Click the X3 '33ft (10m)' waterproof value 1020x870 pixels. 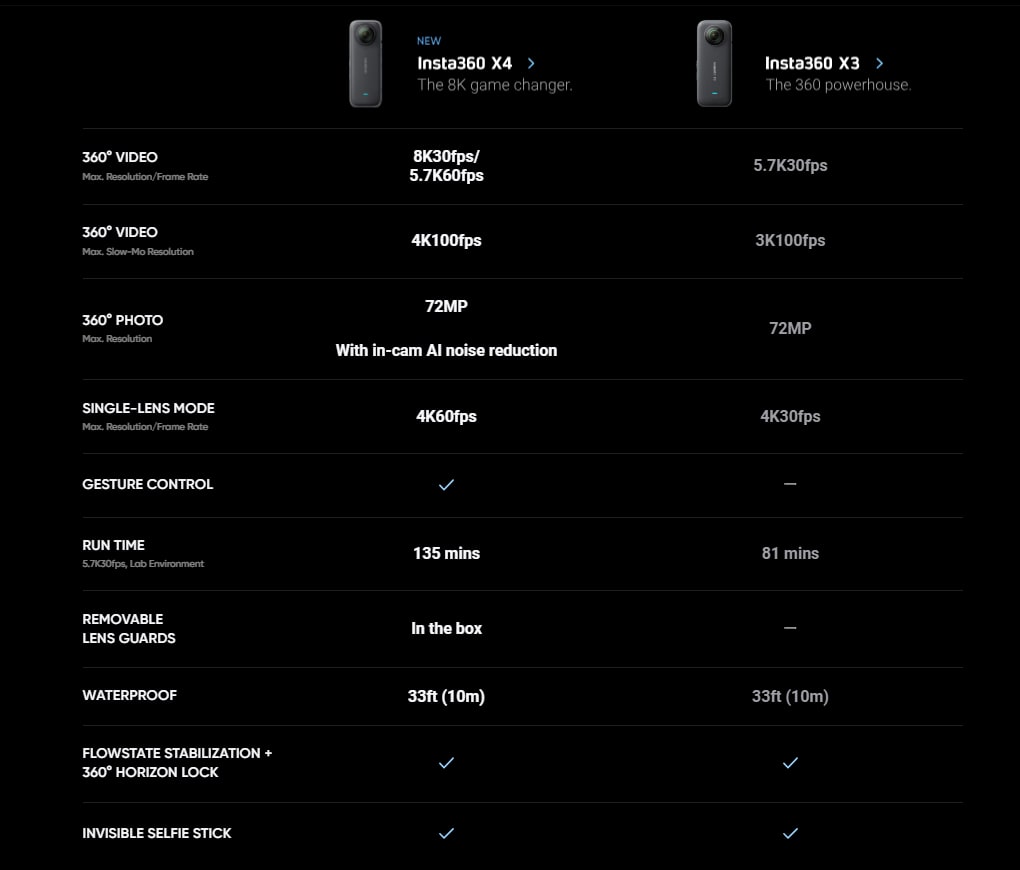pyautogui.click(x=790, y=696)
